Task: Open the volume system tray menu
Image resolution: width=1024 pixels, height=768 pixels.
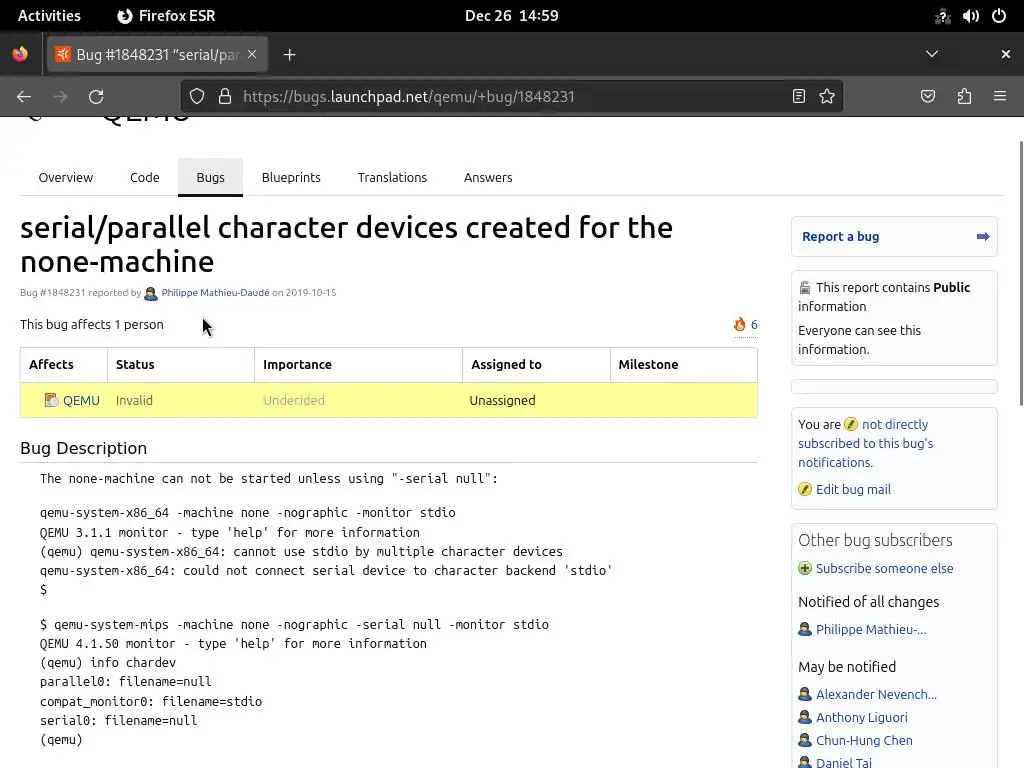Action: coord(970,16)
